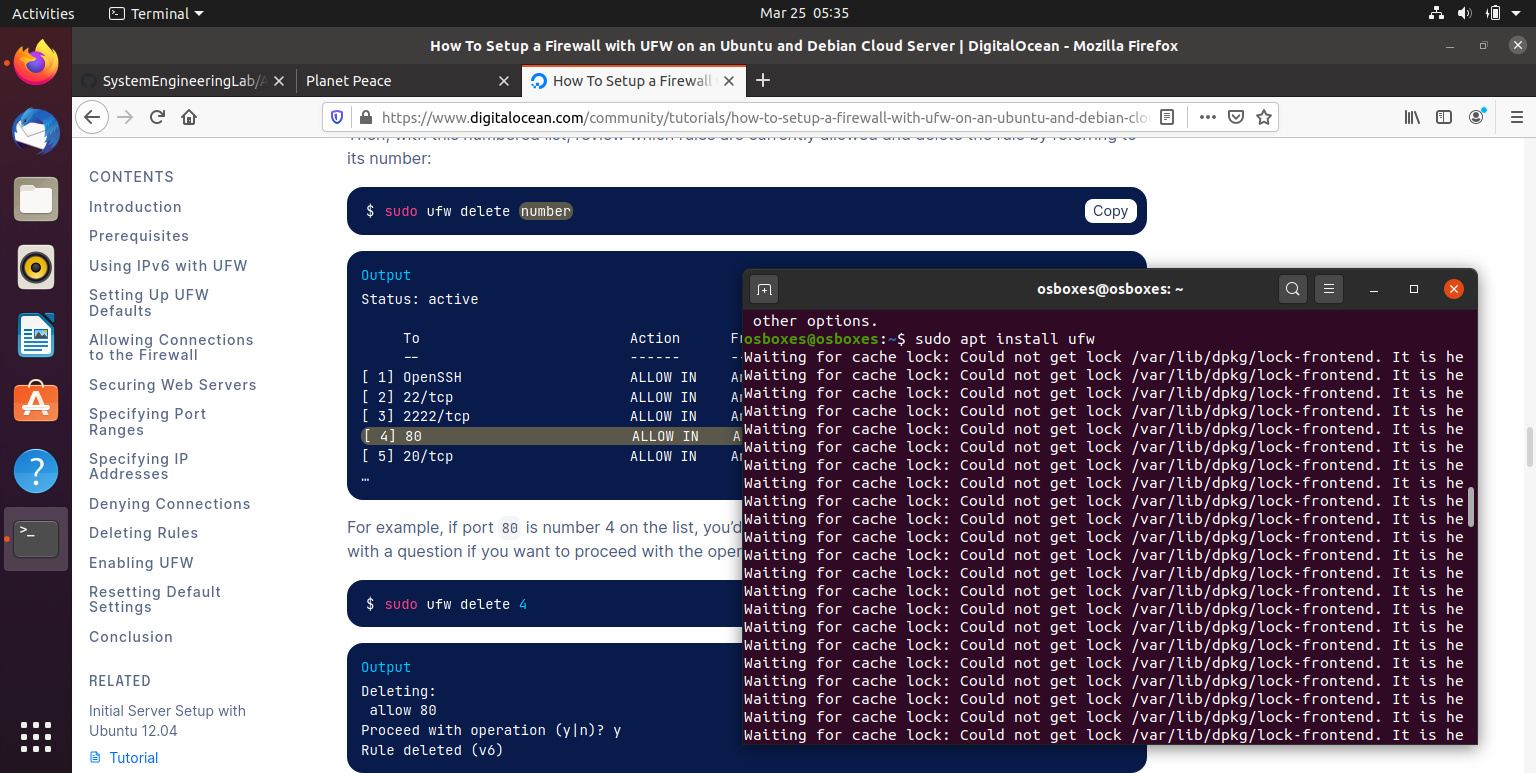Open Firefox from the Ubuntu dock
1536x773 pixels.
(x=36, y=63)
